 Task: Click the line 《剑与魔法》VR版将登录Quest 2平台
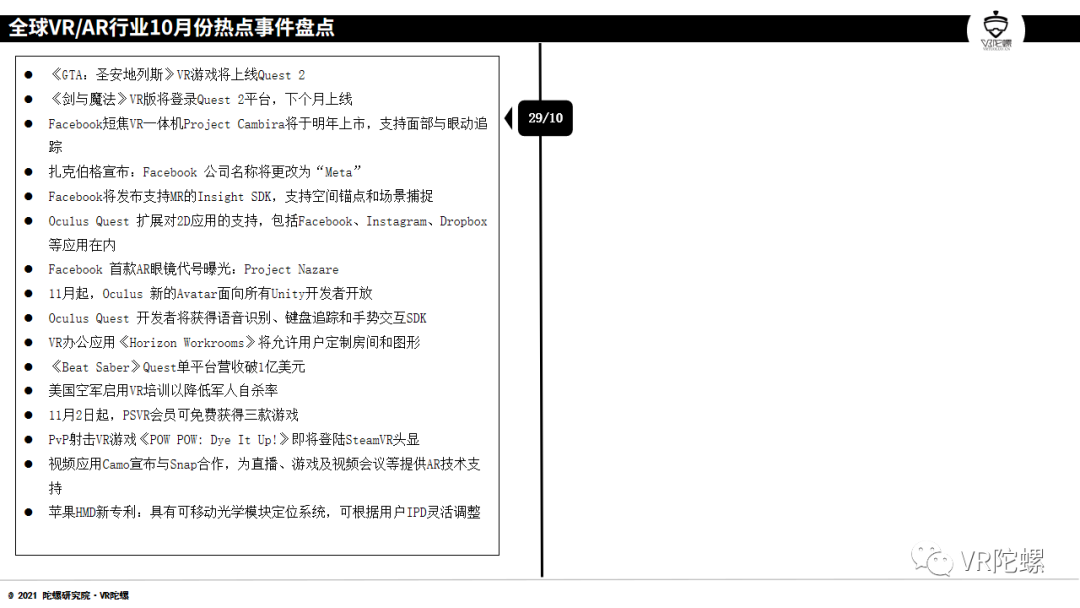click(200, 99)
